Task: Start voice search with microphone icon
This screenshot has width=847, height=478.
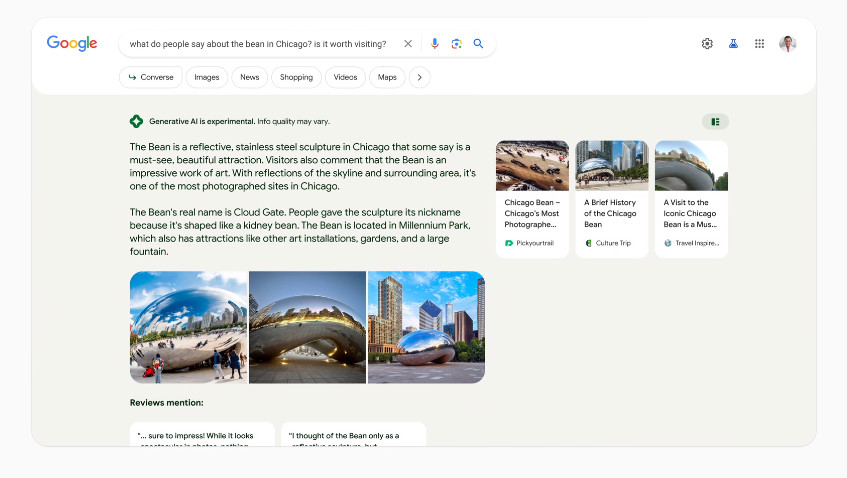Action: coord(434,44)
